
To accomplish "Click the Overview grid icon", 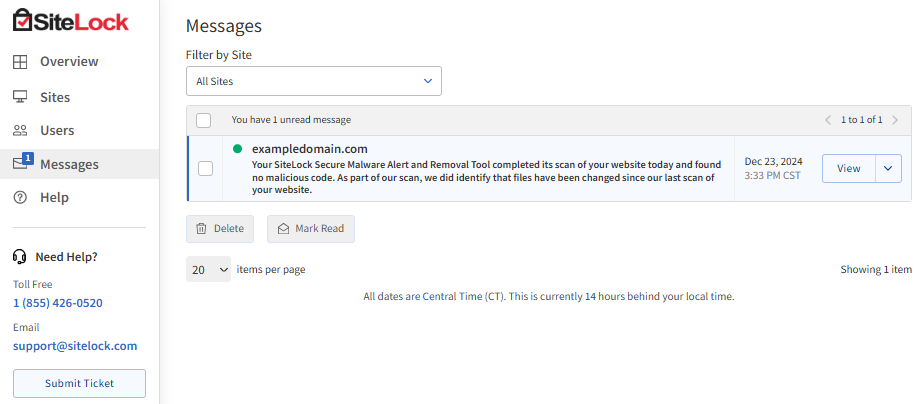I will tap(20, 62).
